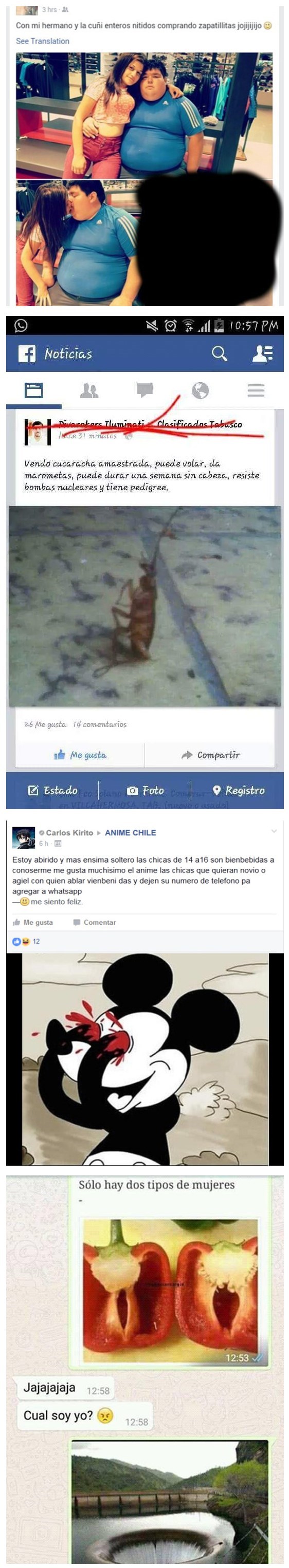This screenshot has width=289, height=1568.
Task: Open the 12 reactions count
Action: (x=26, y=941)
